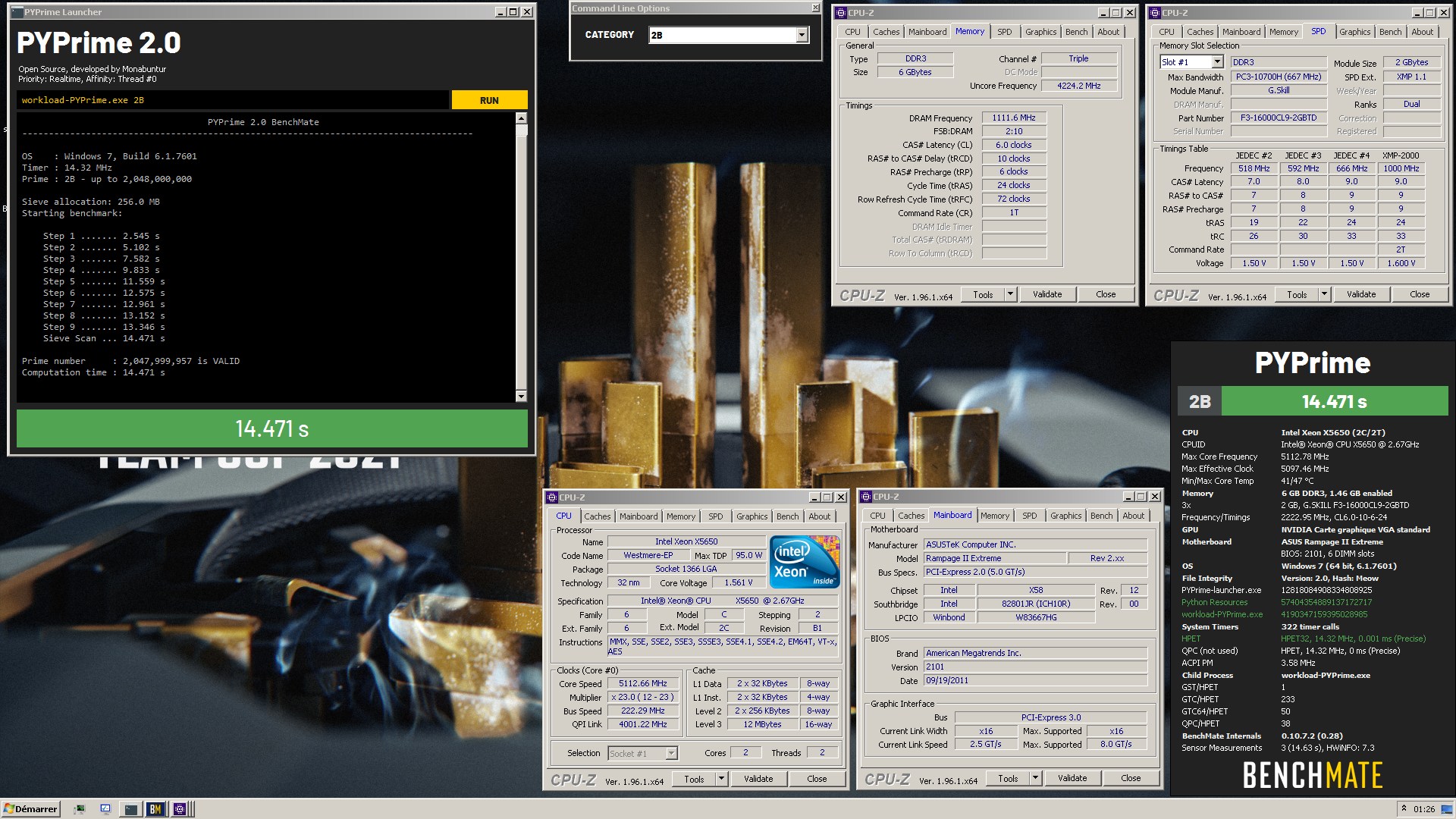Open Tools arrow in CPU-Z Mainboard window
The width and height of the screenshot is (1456, 819).
click(1035, 778)
